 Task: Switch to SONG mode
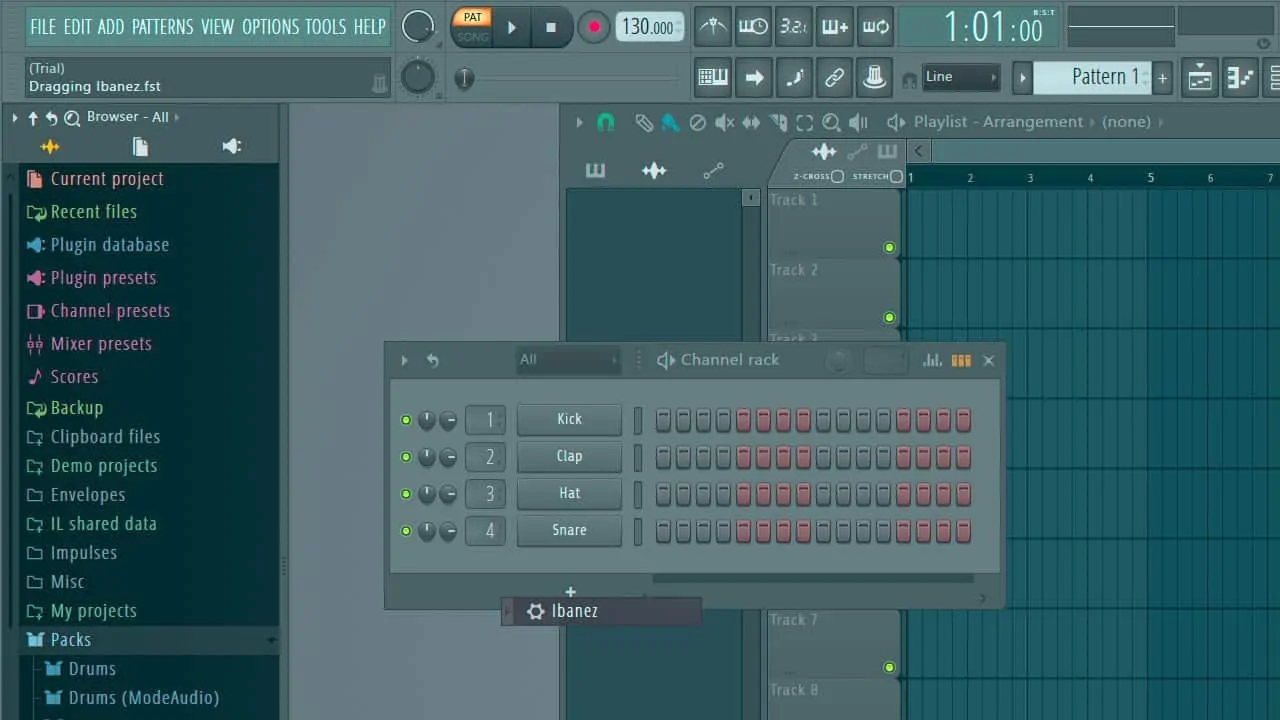pos(471,37)
